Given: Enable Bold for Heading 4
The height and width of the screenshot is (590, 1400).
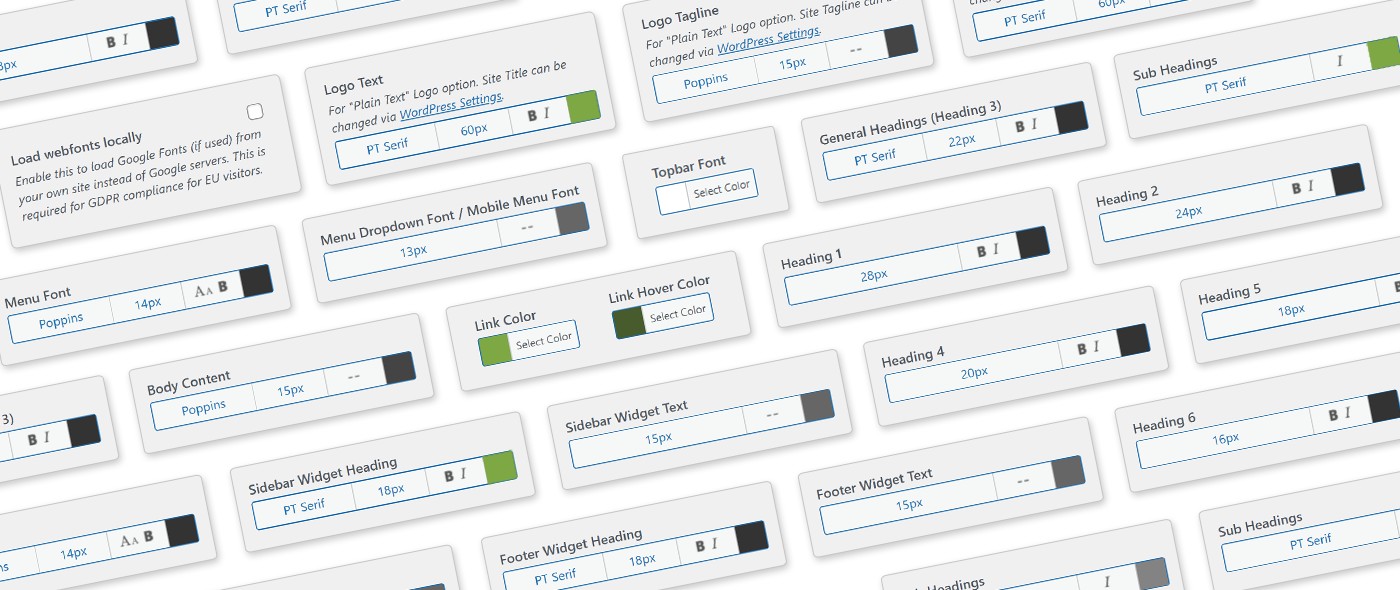Looking at the screenshot, I should pyautogui.click(x=1080, y=350).
